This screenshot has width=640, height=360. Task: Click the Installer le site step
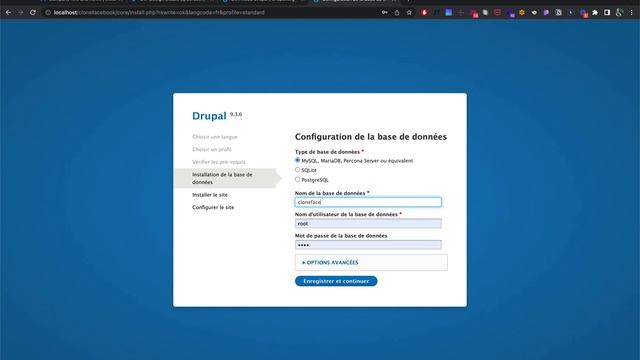click(x=210, y=195)
